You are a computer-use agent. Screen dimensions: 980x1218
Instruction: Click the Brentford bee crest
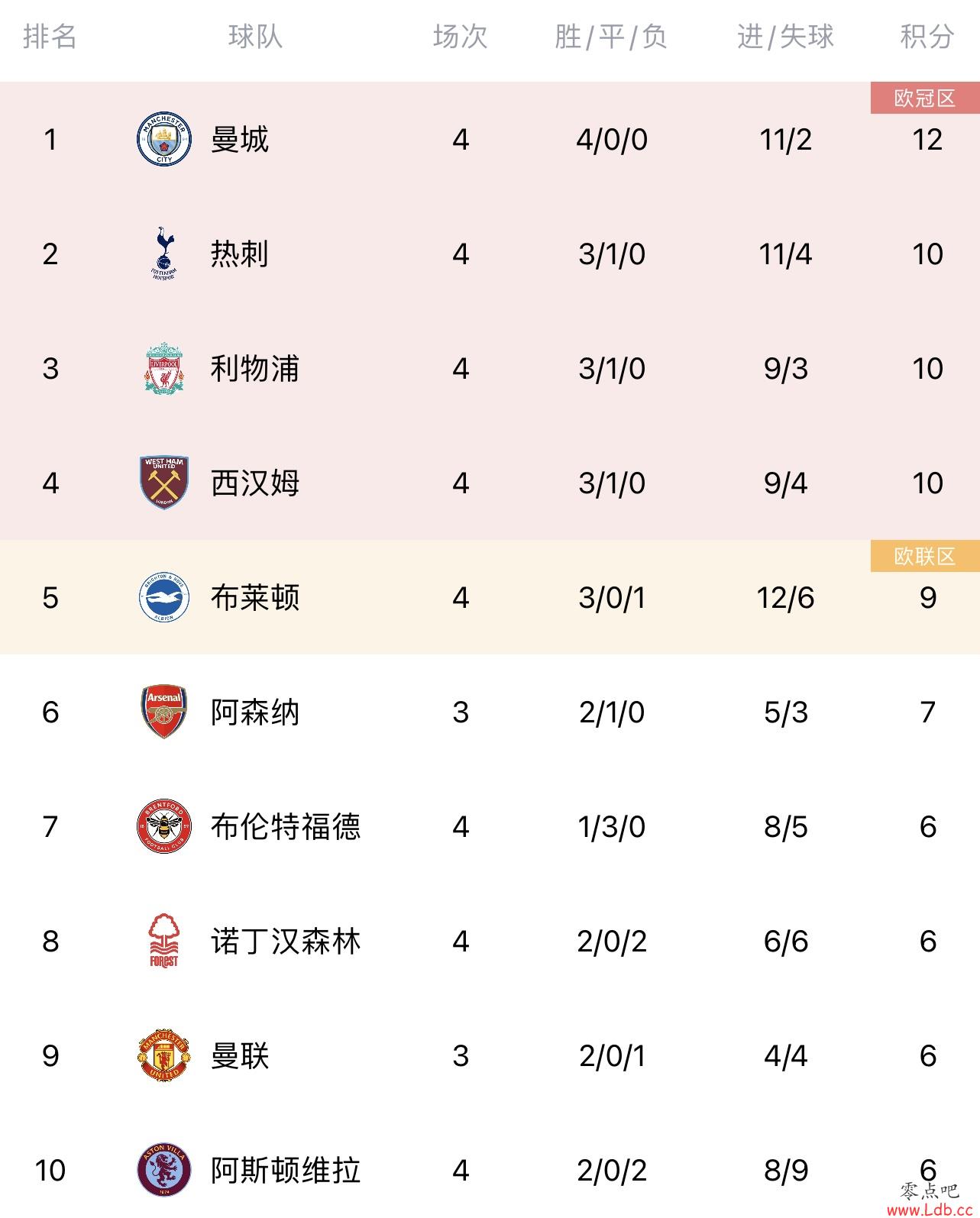(x=163, y=826)
